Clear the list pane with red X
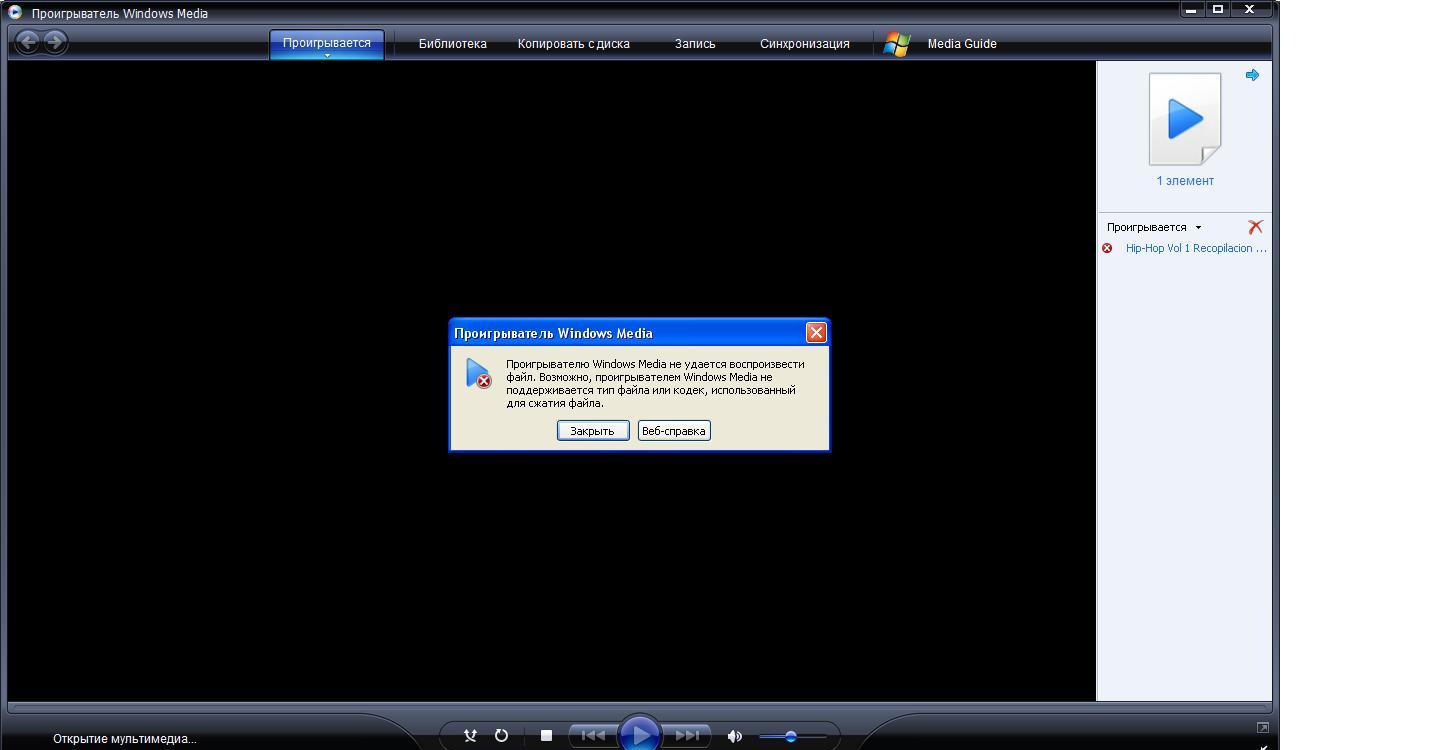 [x=1256, y=227]
